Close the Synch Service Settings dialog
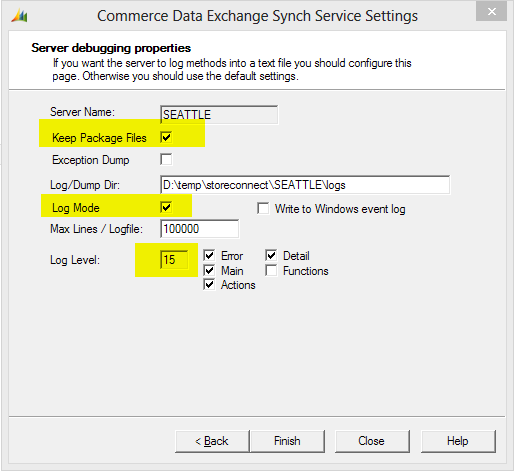The width and height of the screenshot is (514, 471). point(491,12)
